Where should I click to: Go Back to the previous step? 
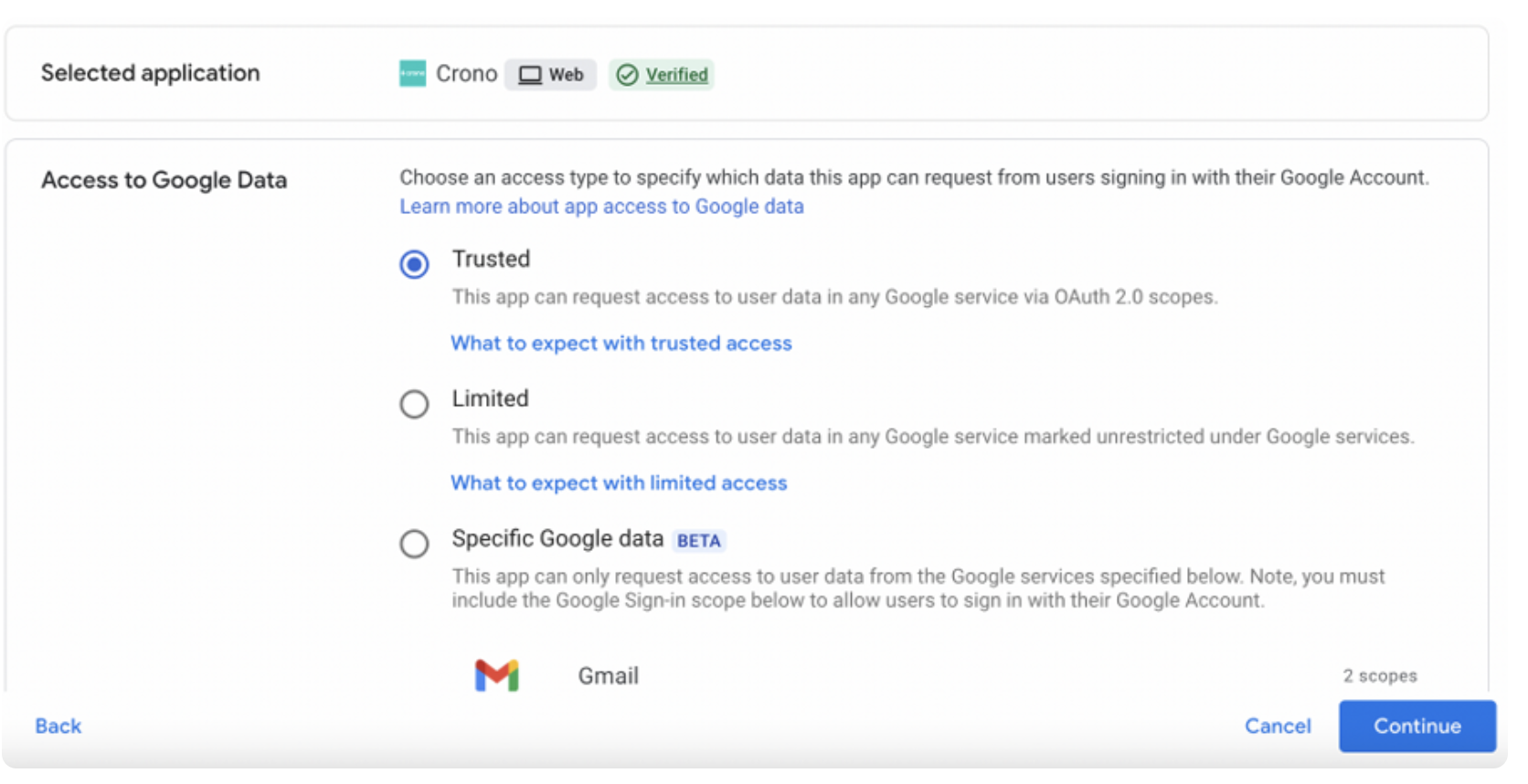click(x=58, y=726)
